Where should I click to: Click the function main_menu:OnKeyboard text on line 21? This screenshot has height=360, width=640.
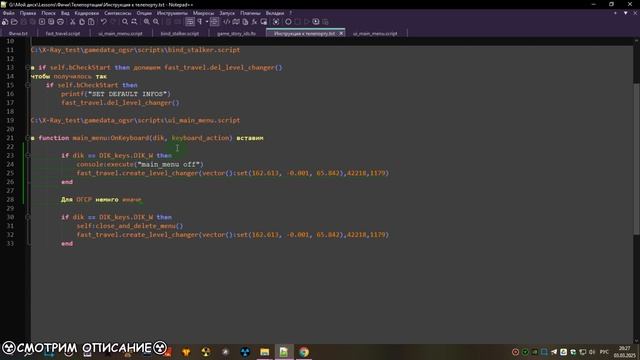pyautogui.click(x=95, y=138)
